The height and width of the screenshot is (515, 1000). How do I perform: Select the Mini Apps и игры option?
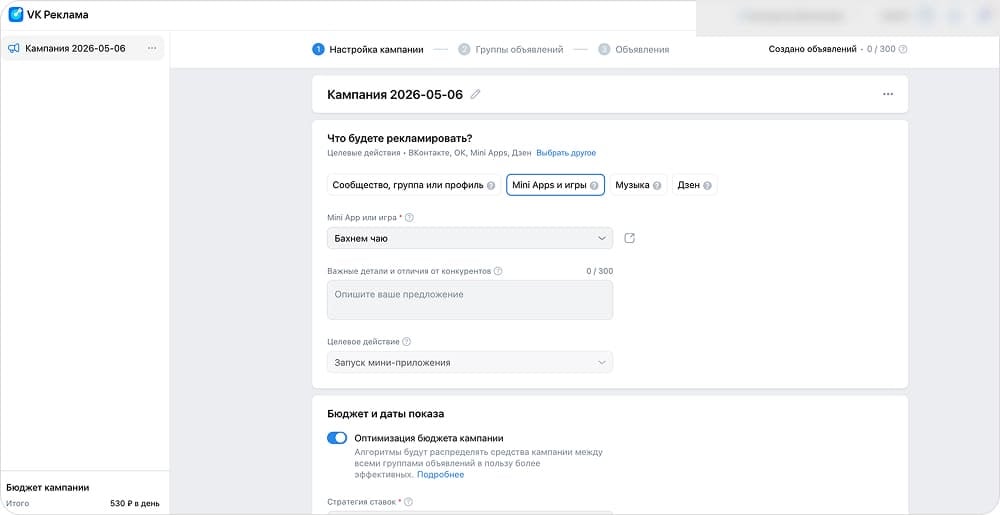[555, 185]
